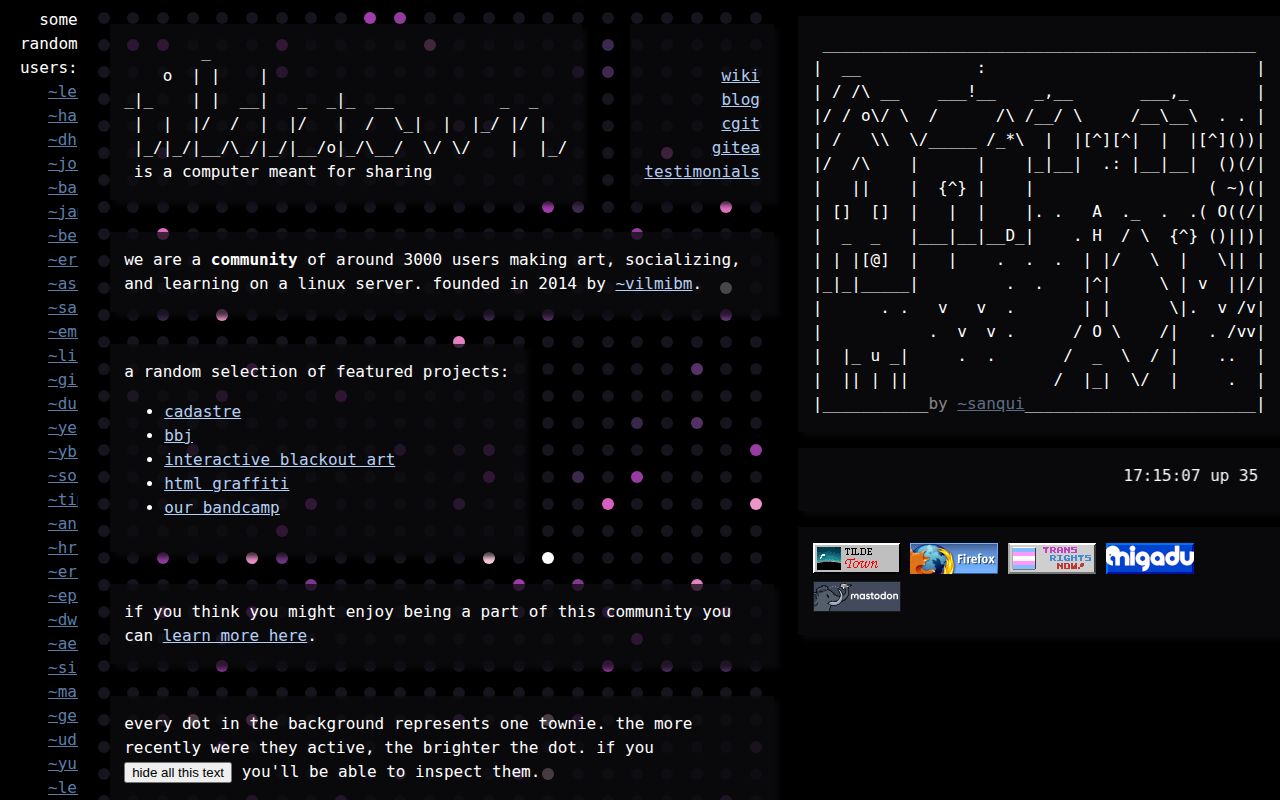
Task: Go to the blog link
Action: click(x=740, y=100)
